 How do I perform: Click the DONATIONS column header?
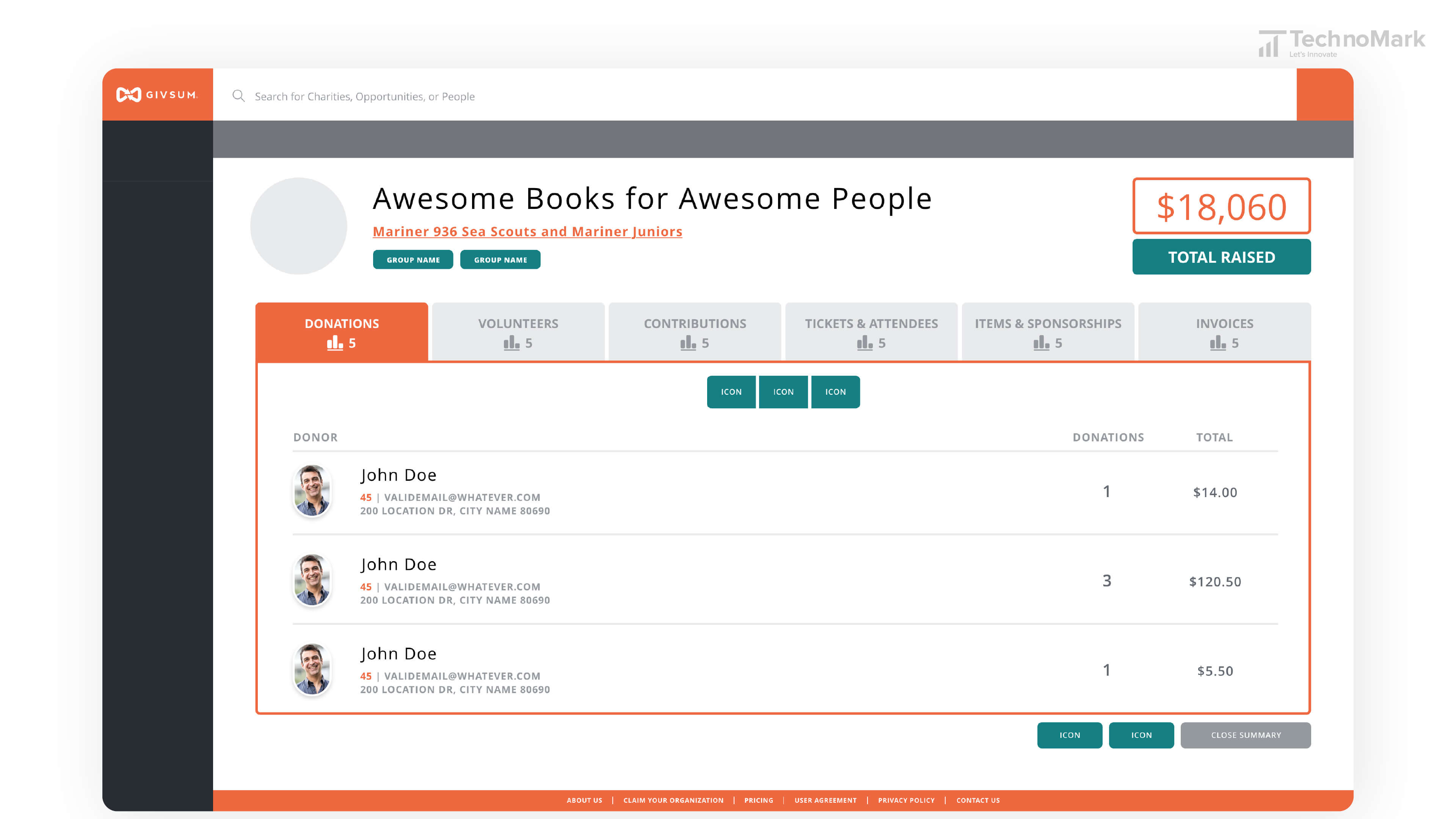[1108, 437]
